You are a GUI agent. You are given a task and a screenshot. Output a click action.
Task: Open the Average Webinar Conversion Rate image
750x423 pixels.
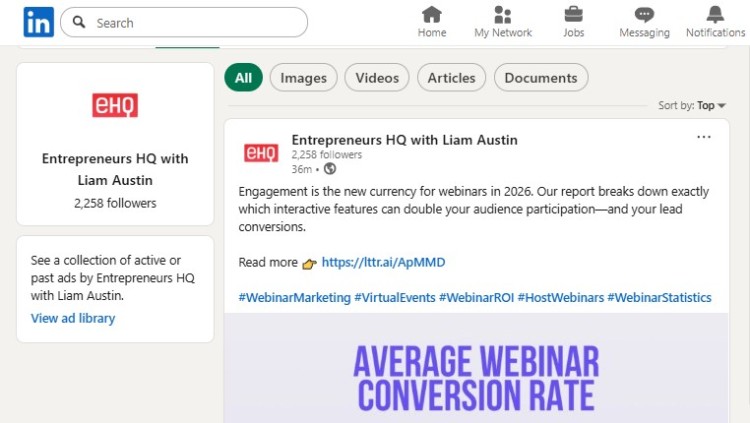(476, 368)
